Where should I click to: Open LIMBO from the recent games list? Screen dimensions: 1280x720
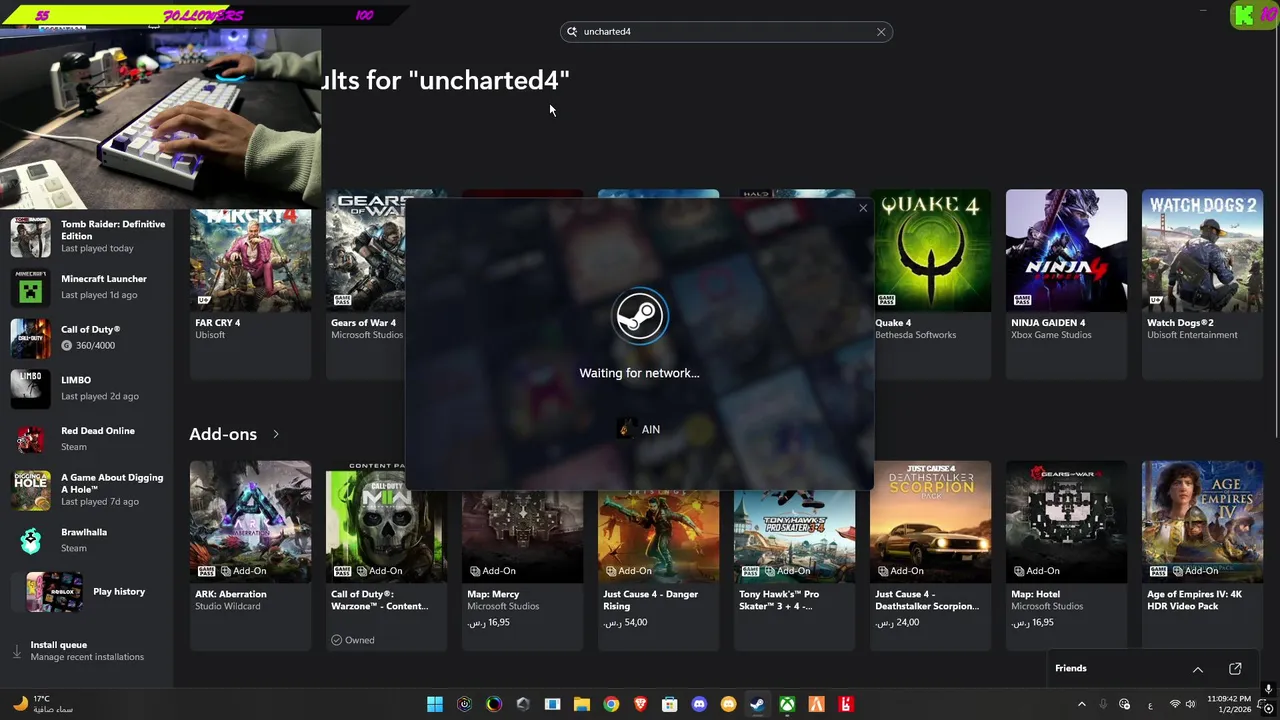pyautogui.click(x=89, y=388)
